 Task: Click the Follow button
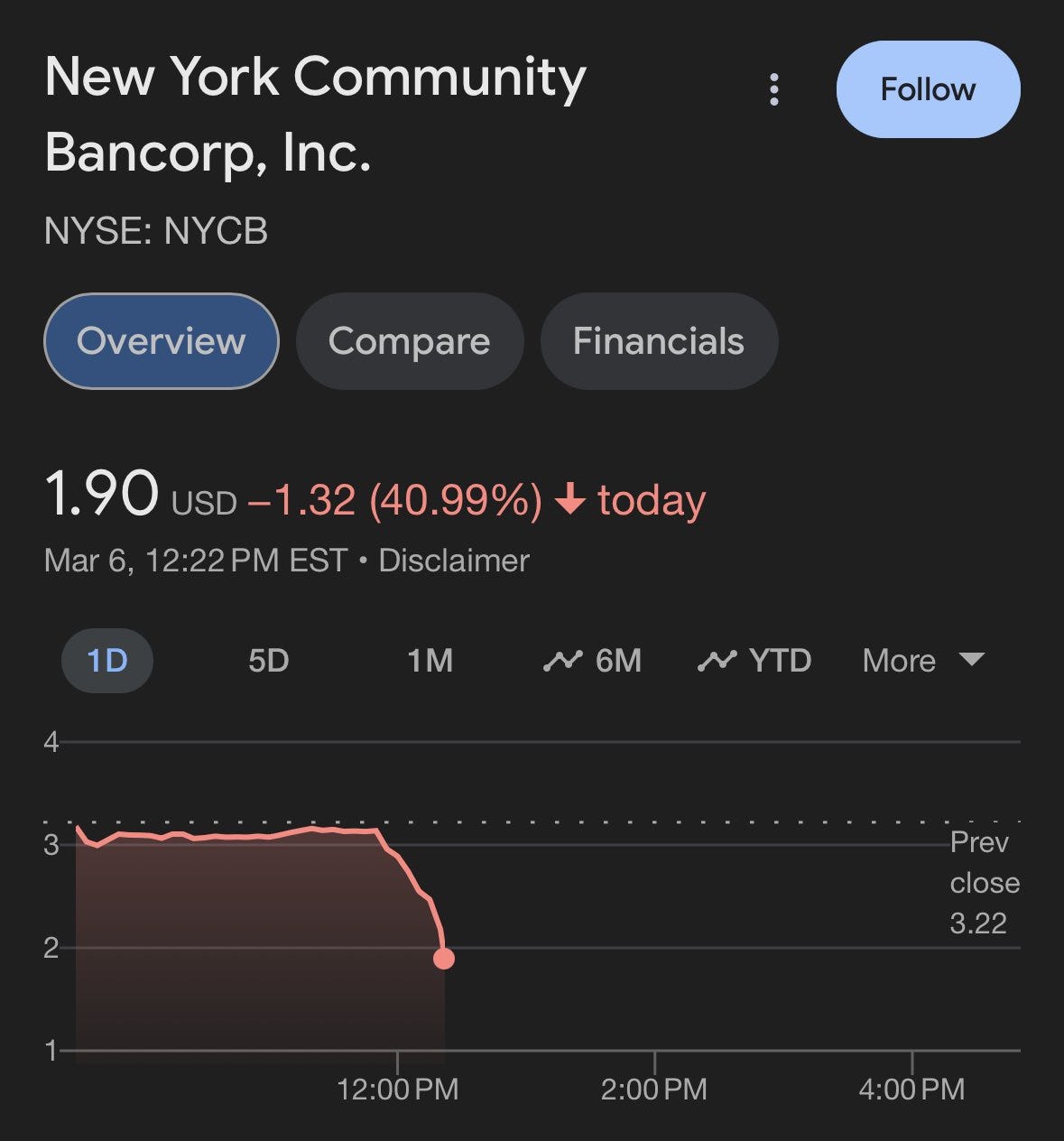[928, 89]
